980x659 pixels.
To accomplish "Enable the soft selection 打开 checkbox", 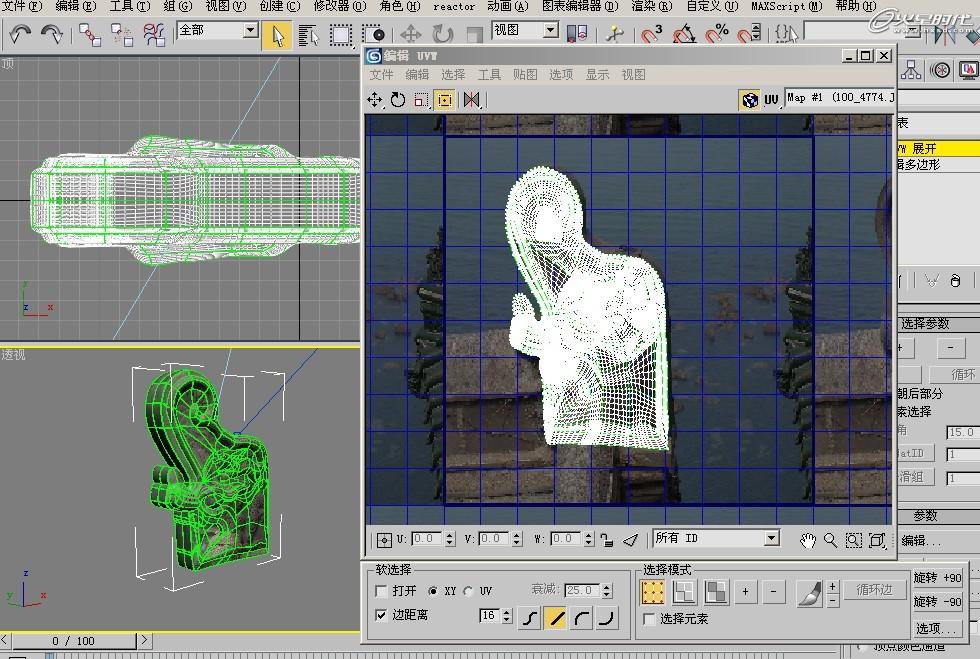I will [381, 591].
